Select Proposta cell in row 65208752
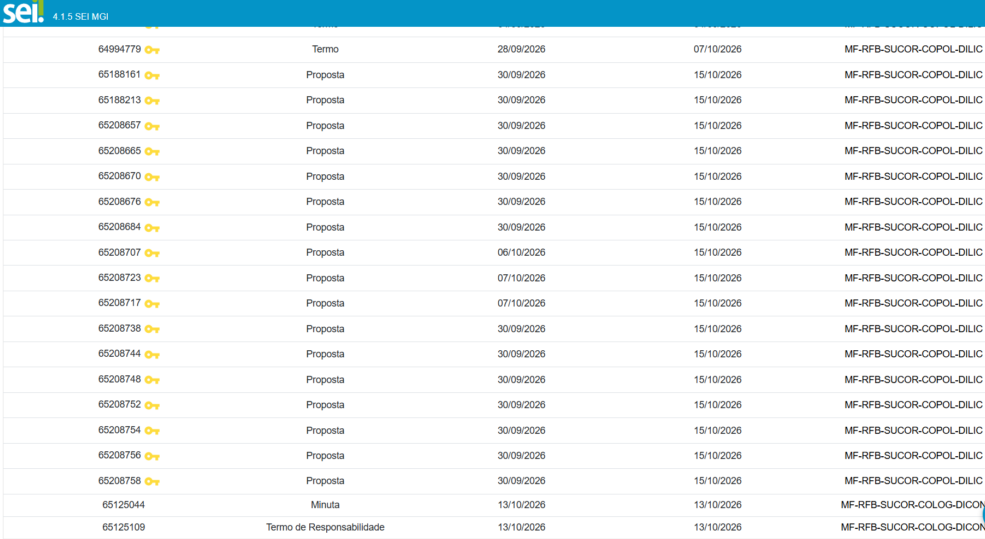This screenshot has width=985, height=539. (x=325, y=405)
